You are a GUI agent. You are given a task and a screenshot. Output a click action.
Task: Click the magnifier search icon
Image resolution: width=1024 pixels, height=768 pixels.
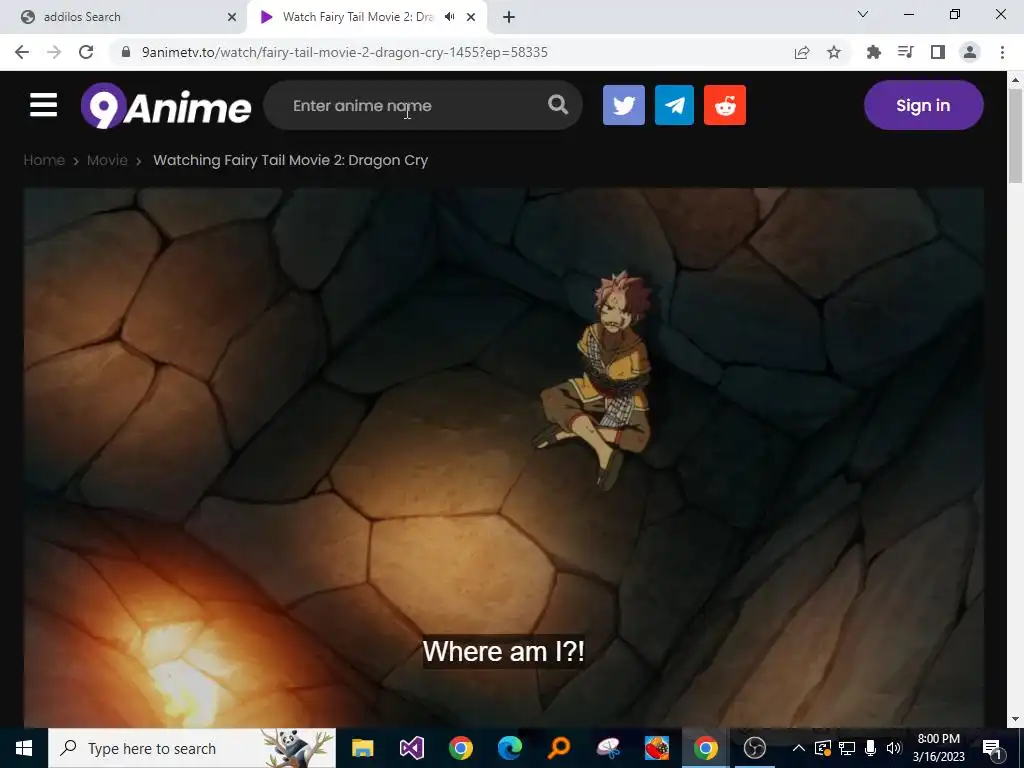click(x=558, y=104)
